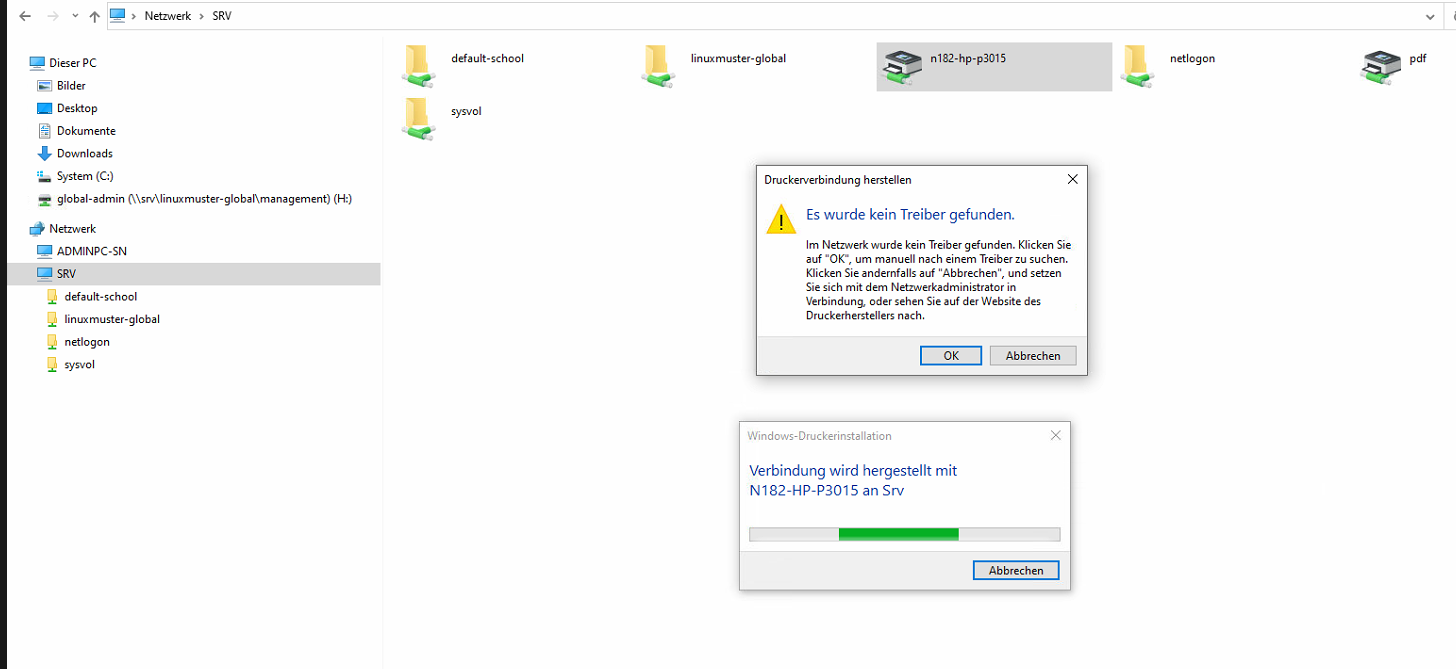The image size is (1456, 669).
Task: Click the Back navigation arrow
Action: point(25,16)
